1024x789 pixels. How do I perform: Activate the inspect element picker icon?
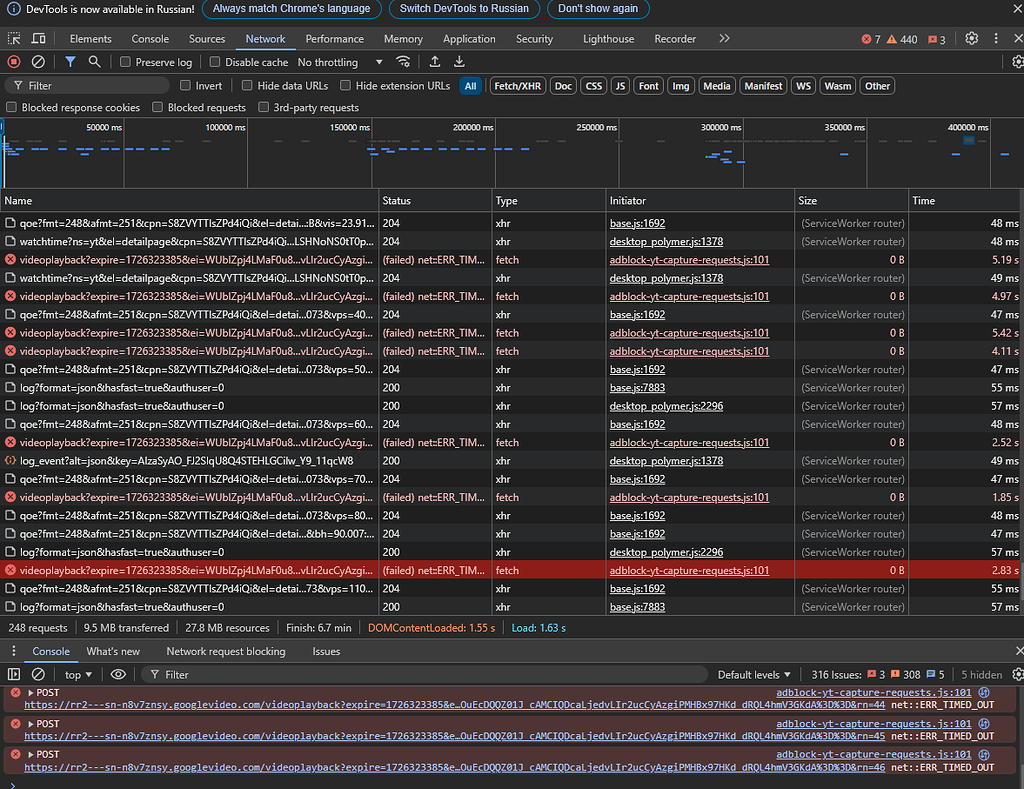14,39
